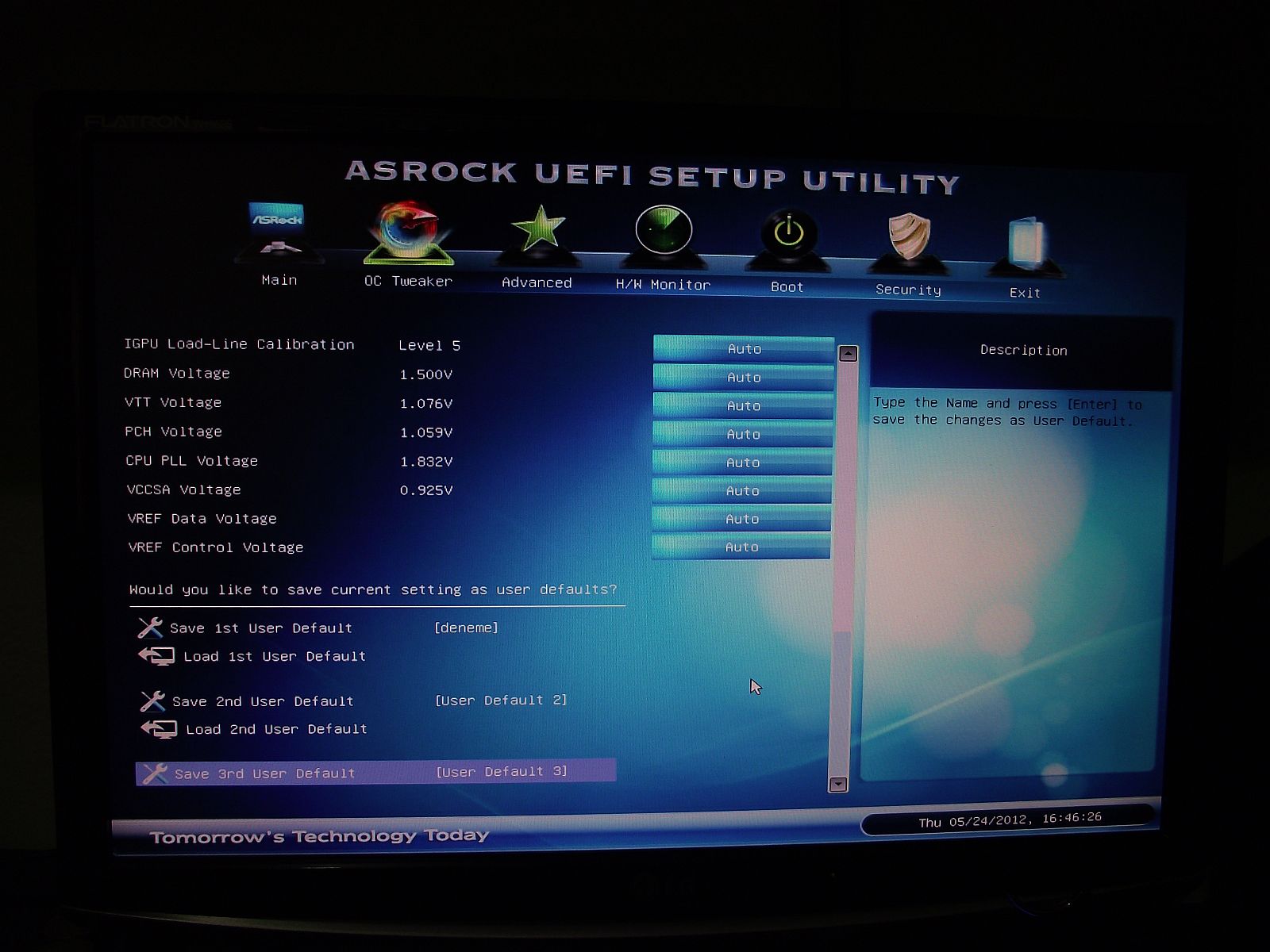Viewport: 1270px width, 952px height.
Task: Edit the [User Default 3] name field
Action: point(502,771)
